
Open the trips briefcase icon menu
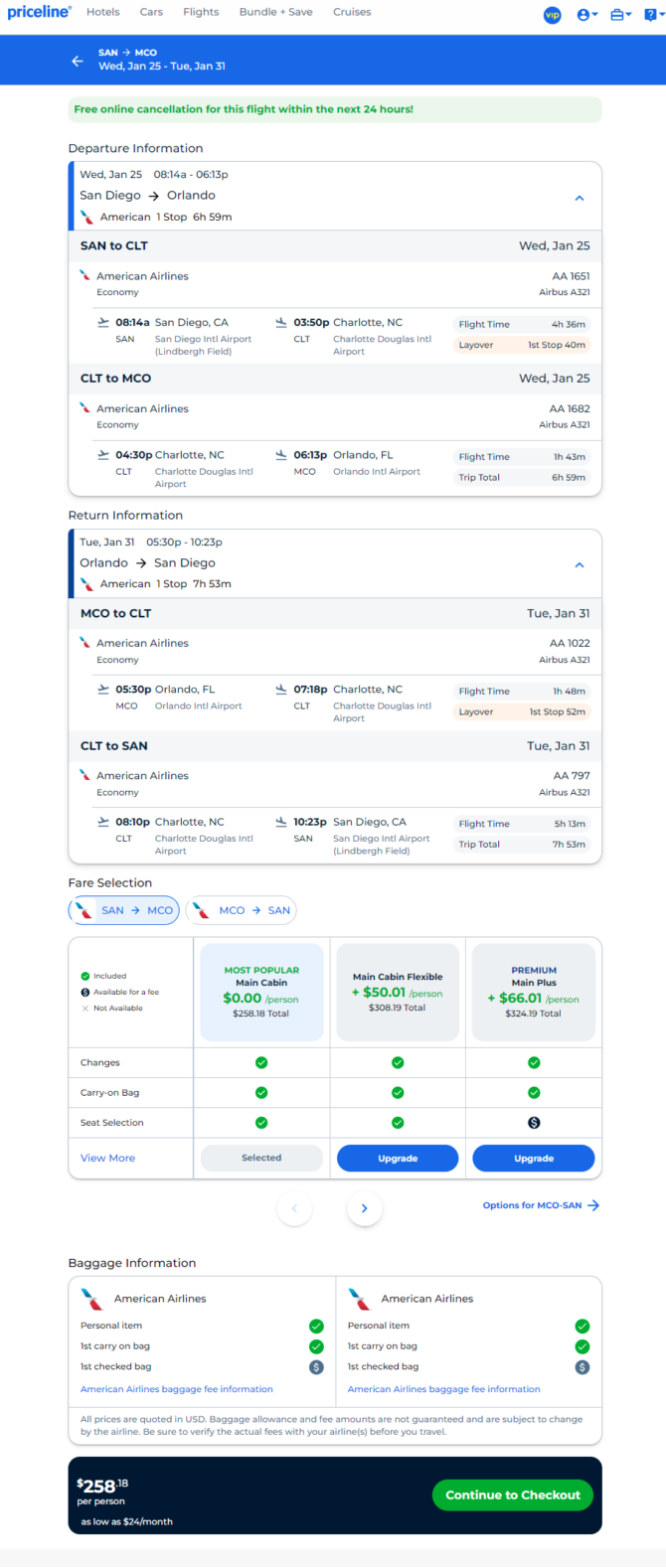point(621,14)
